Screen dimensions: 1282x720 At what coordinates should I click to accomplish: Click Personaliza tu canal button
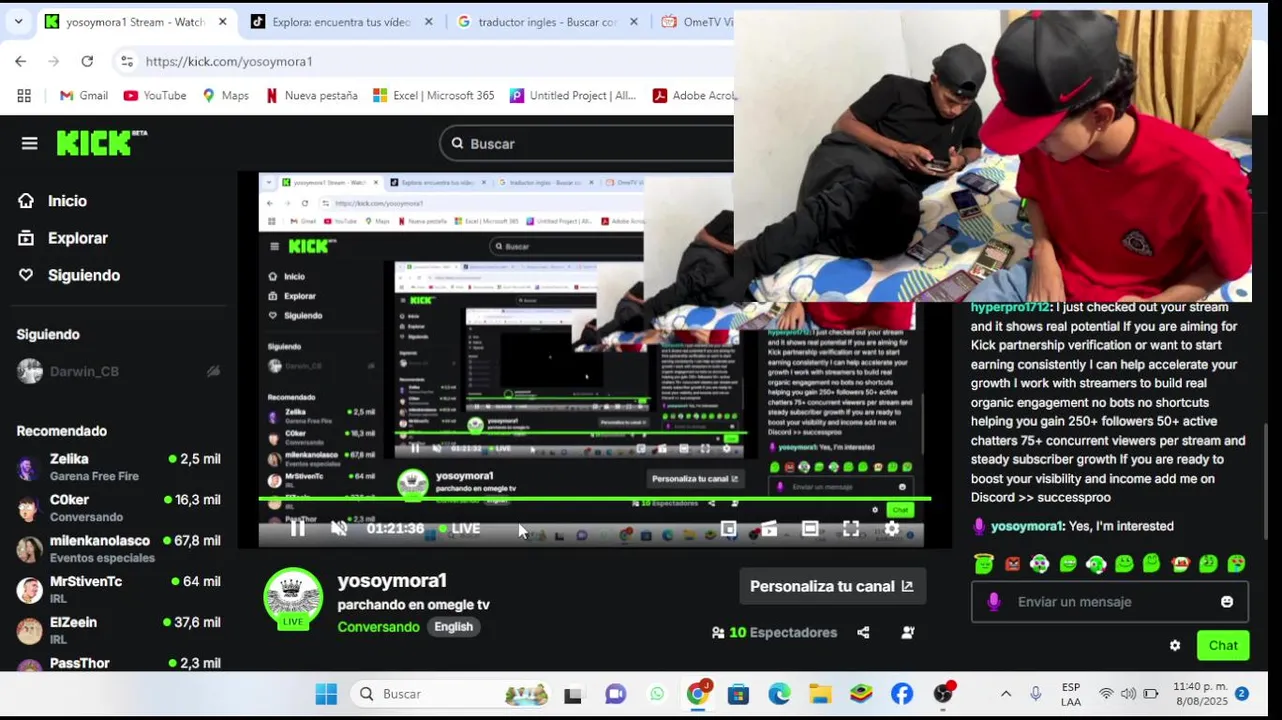(x=832, y=586)
